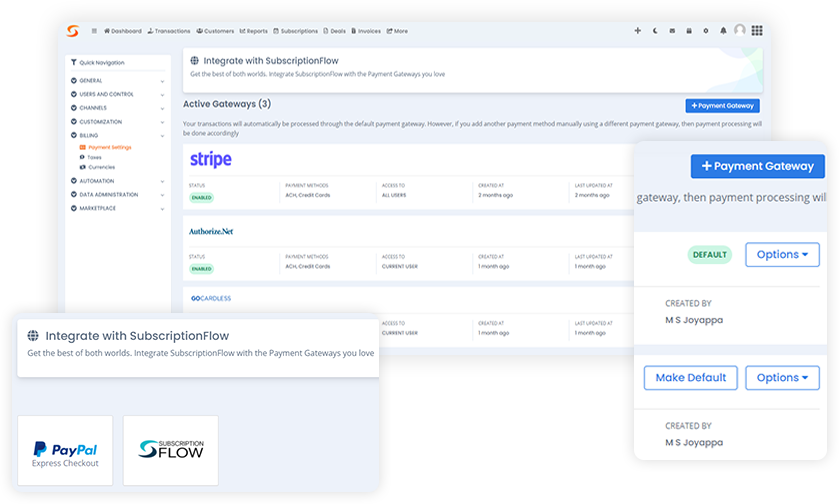This screenshot has height=504, width=839.
Task: Click the circle icon beside CHANNELS
Action: click(74, 108)
